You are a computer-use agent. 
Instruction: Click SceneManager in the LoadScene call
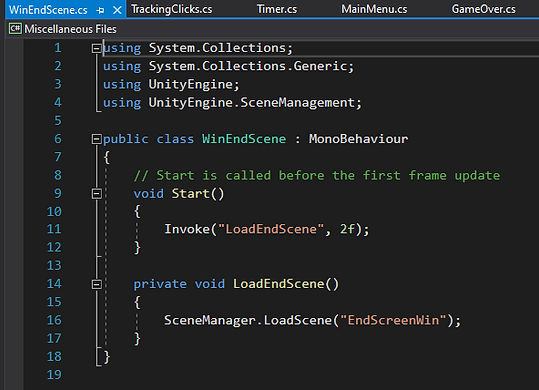coord(210,320)
